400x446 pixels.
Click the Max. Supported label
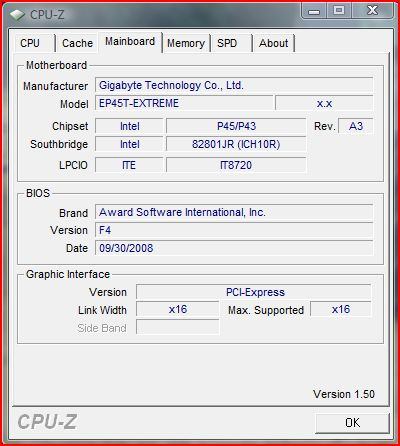(266, 310)
